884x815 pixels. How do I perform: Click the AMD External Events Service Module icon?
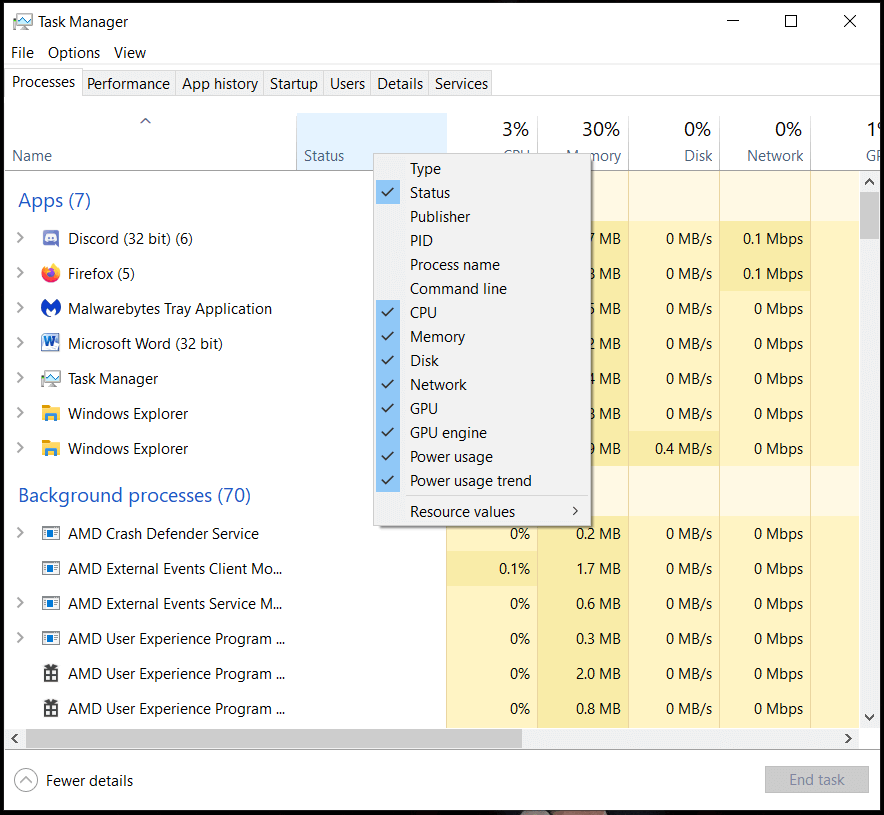click(x=51, y=604)
